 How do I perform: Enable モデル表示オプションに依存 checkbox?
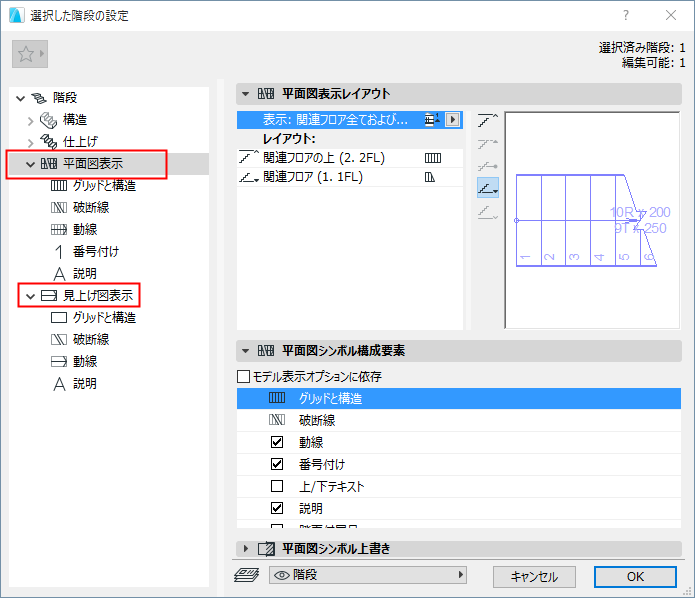point(243,376)
